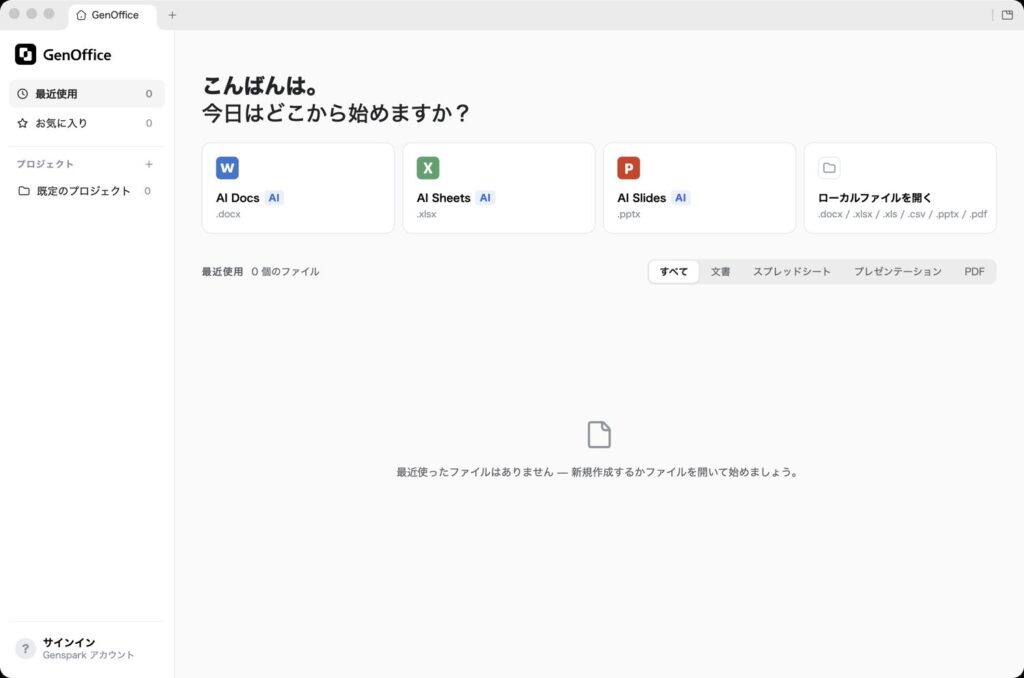Screen dimensions: 1024x678
Task: Click the 既定のプロジェクト folder icon
Action: coord(24,191)
